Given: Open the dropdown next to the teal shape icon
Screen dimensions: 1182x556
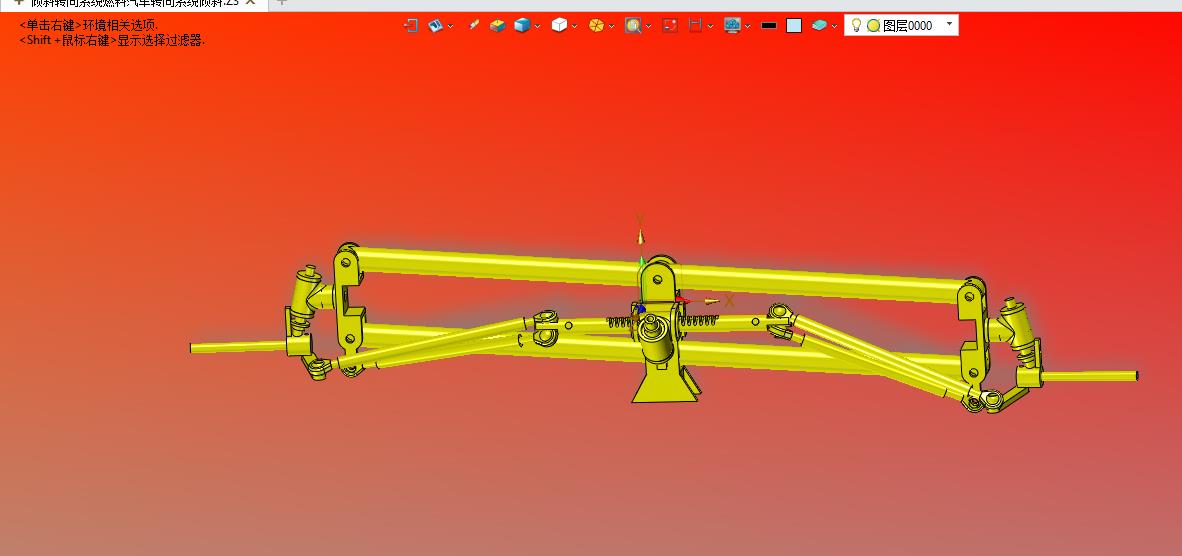Looking at the screenshot, I should 834,26.
